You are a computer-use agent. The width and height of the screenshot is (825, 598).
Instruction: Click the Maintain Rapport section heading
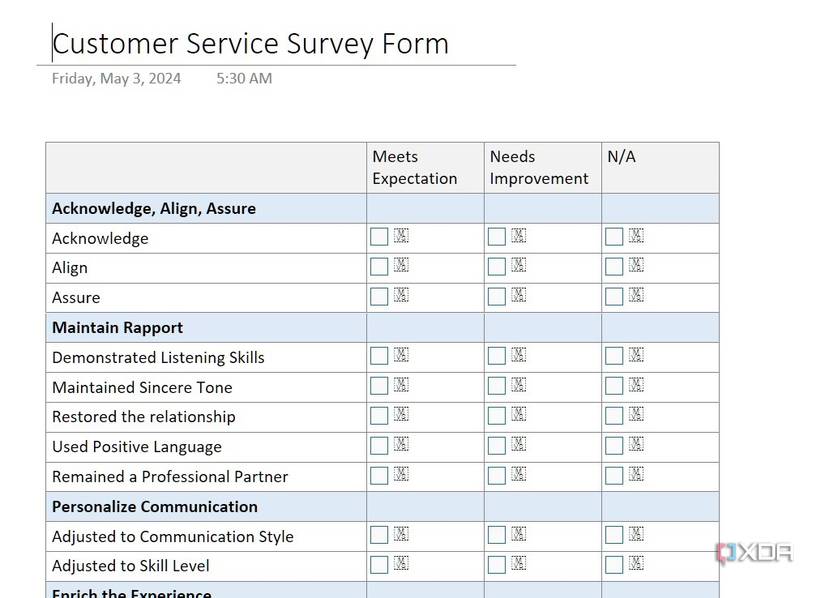point(118,327)
